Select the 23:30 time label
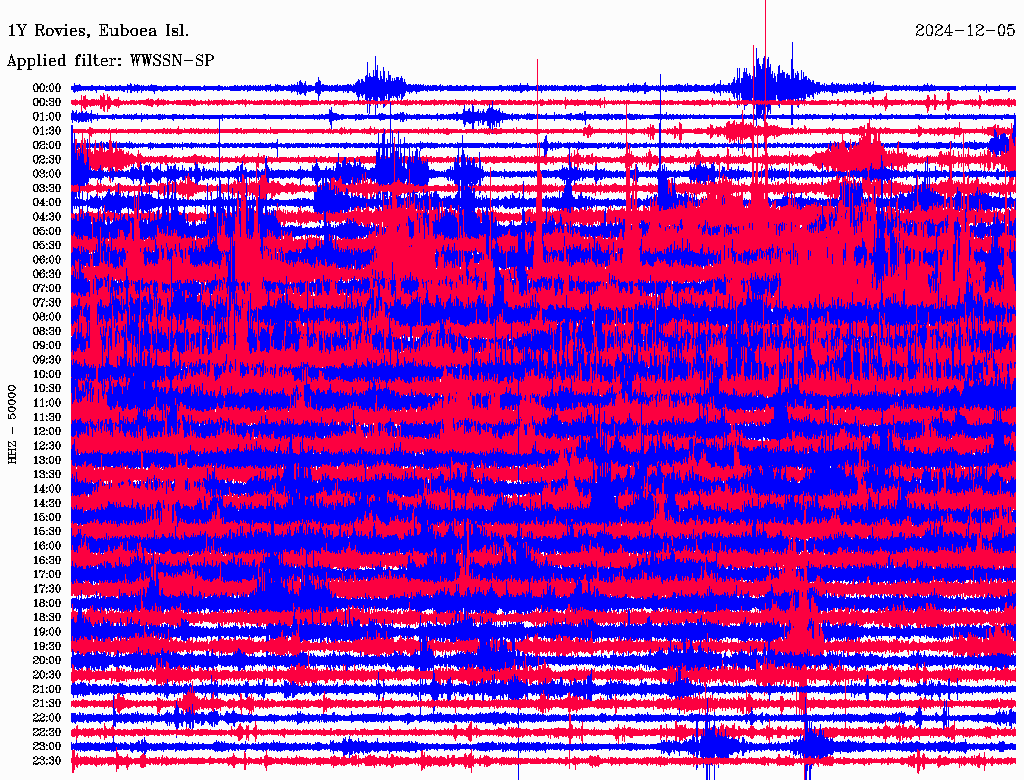1024x780 pixels. coord(47,760)
